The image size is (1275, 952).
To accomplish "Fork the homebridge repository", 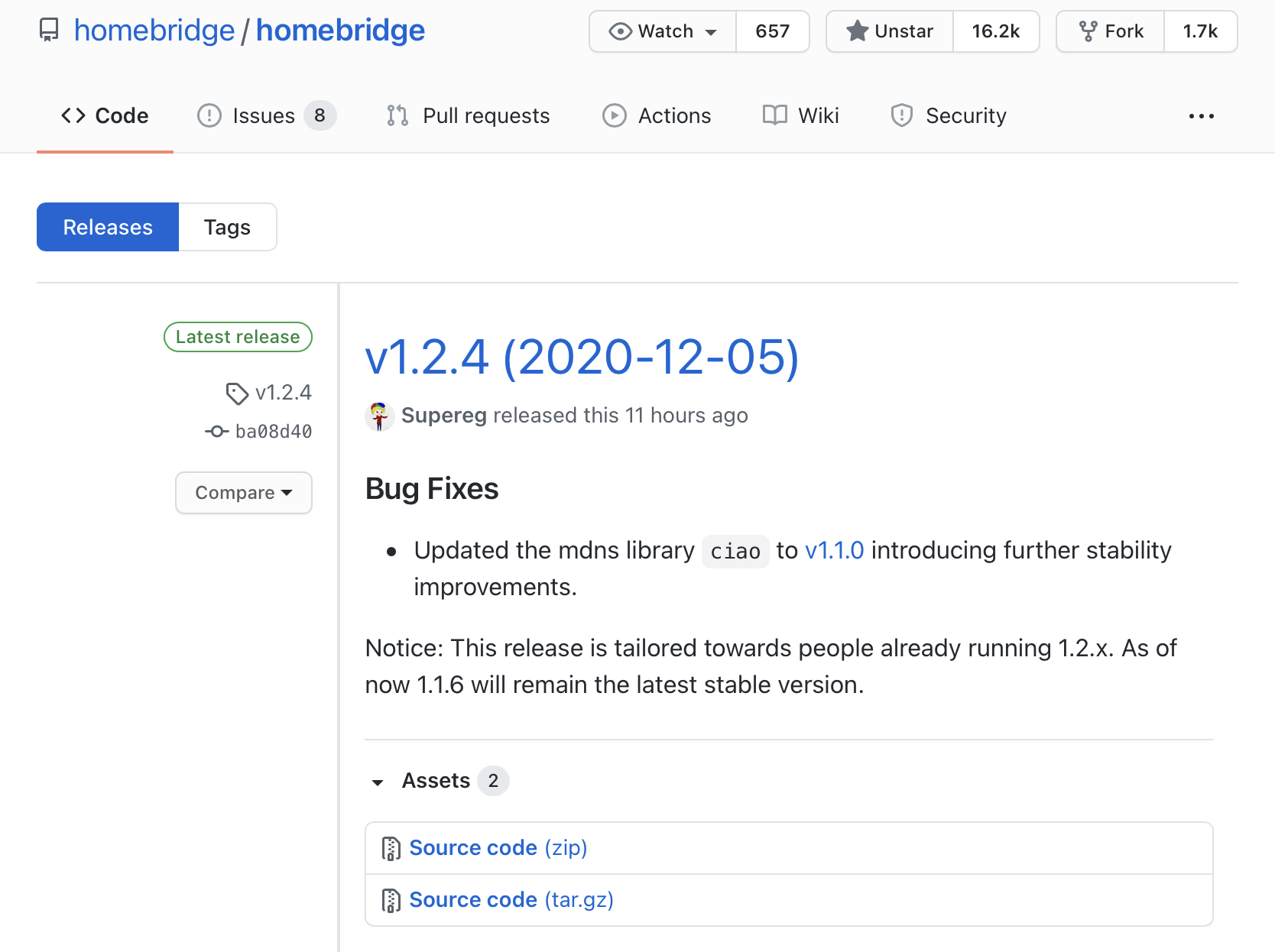I will click(1111, 31).
